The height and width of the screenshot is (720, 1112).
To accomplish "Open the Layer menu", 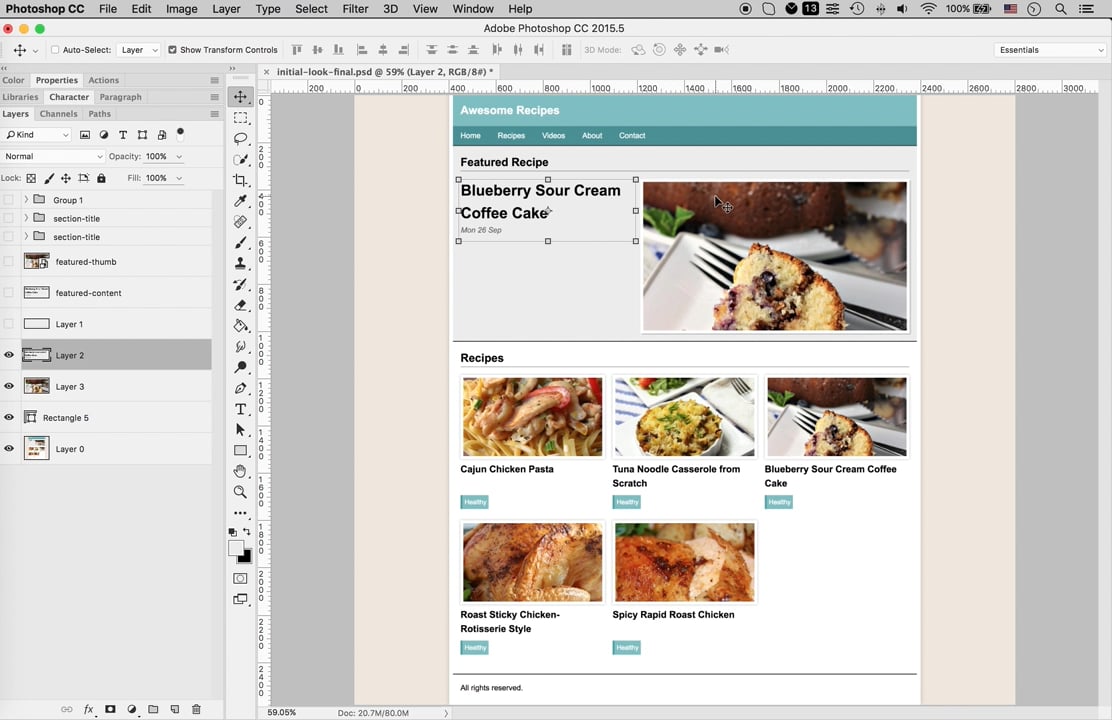I will click(x=226, y=9).
